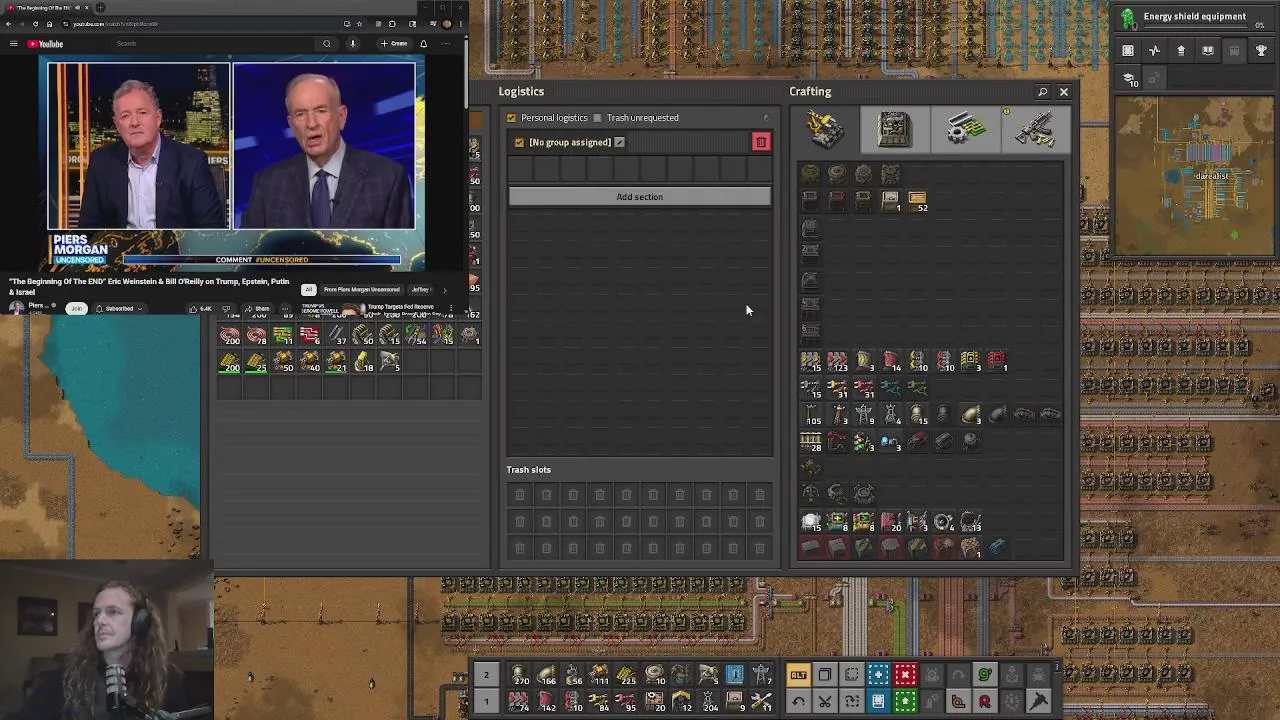Craft the iron chest showing count 1
This screenshot has height=720, width=1280.
pos(890,201)
